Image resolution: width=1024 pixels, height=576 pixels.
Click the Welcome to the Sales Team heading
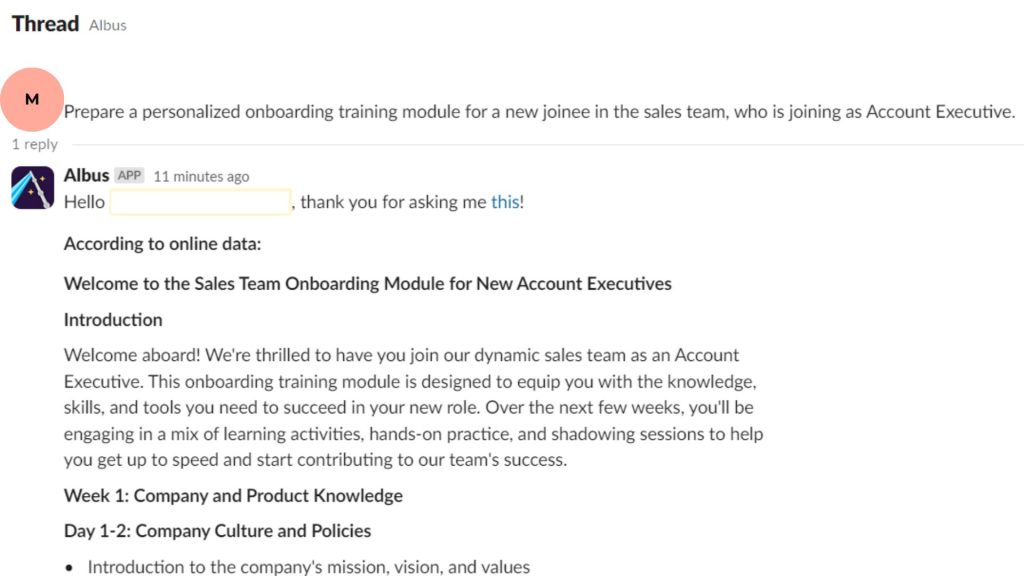point(368,283)
